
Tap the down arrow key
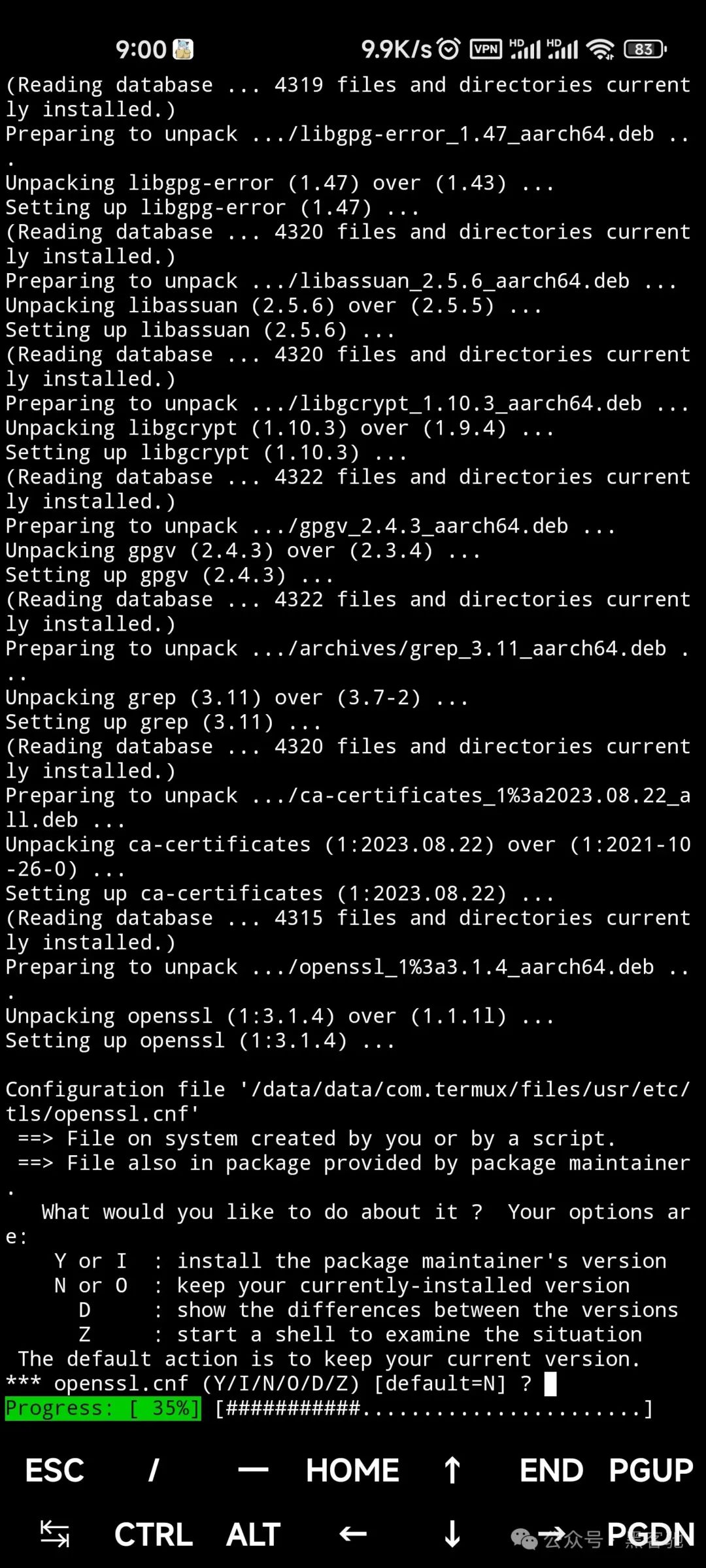452,1534
